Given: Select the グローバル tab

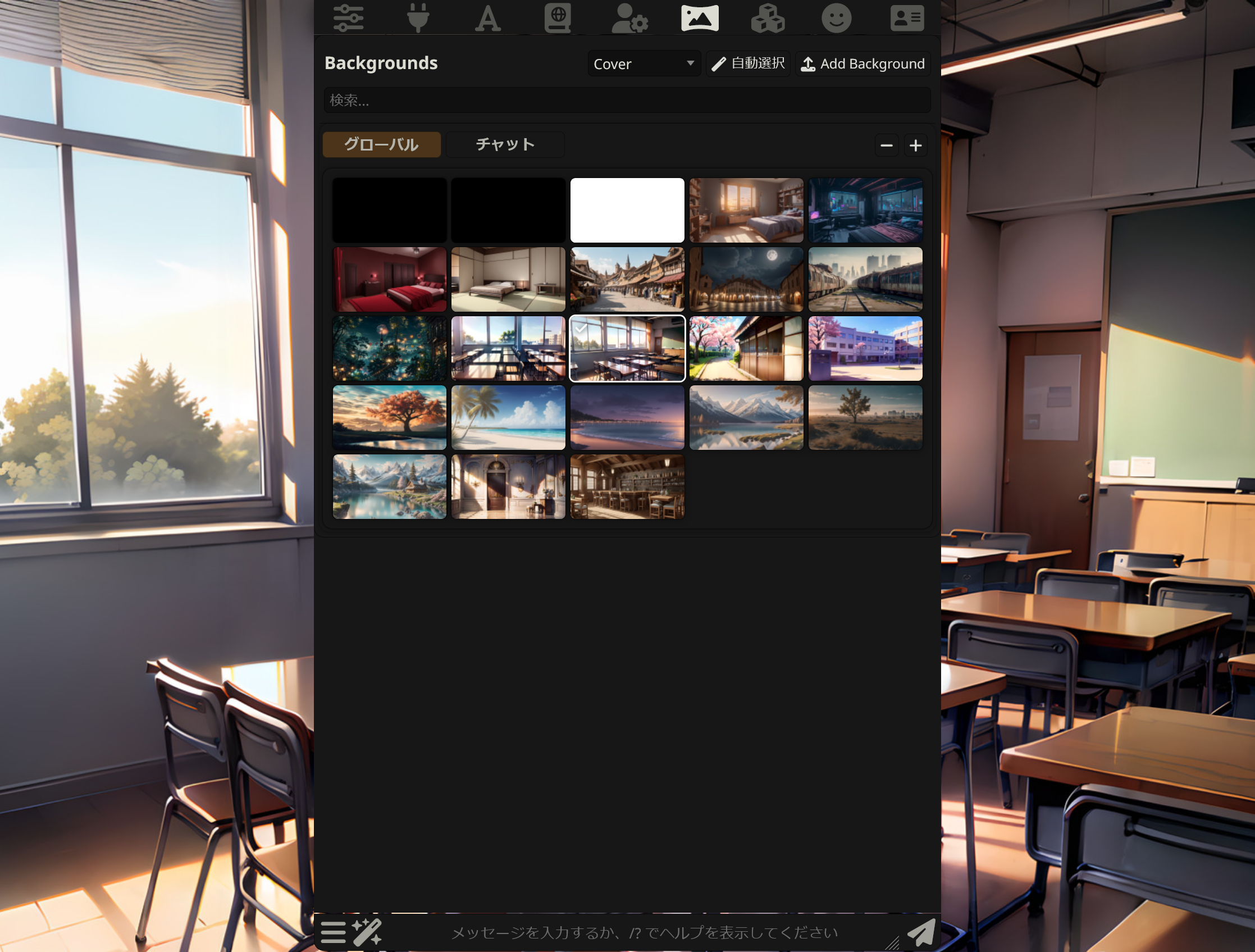Looking at the screenshot, I should [x=381, y=145].
